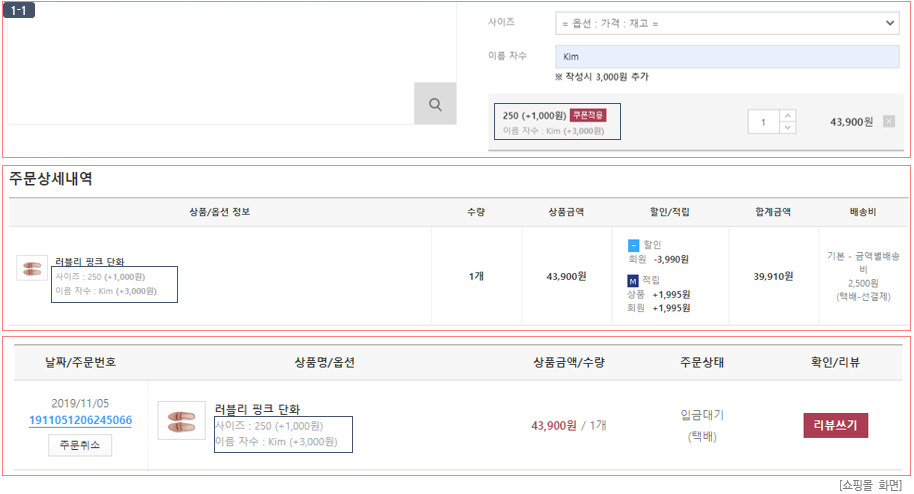The height and width of the screenshot is (494, 914).
Task: Click the 이름 자수 input containing Kim
Action: point(727,57)
